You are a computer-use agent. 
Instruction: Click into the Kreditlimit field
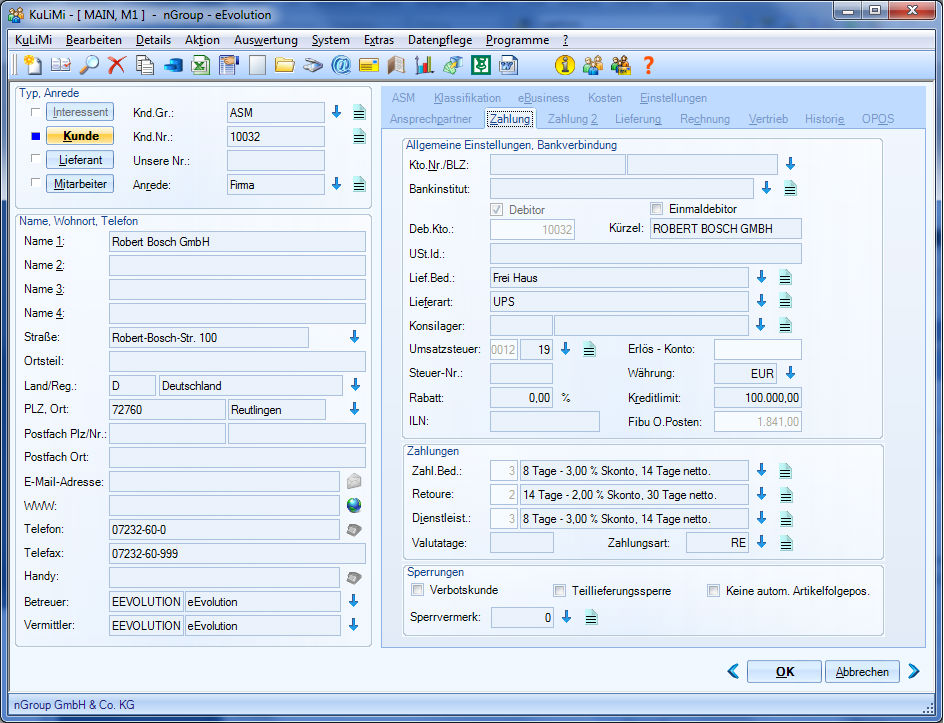757,397
